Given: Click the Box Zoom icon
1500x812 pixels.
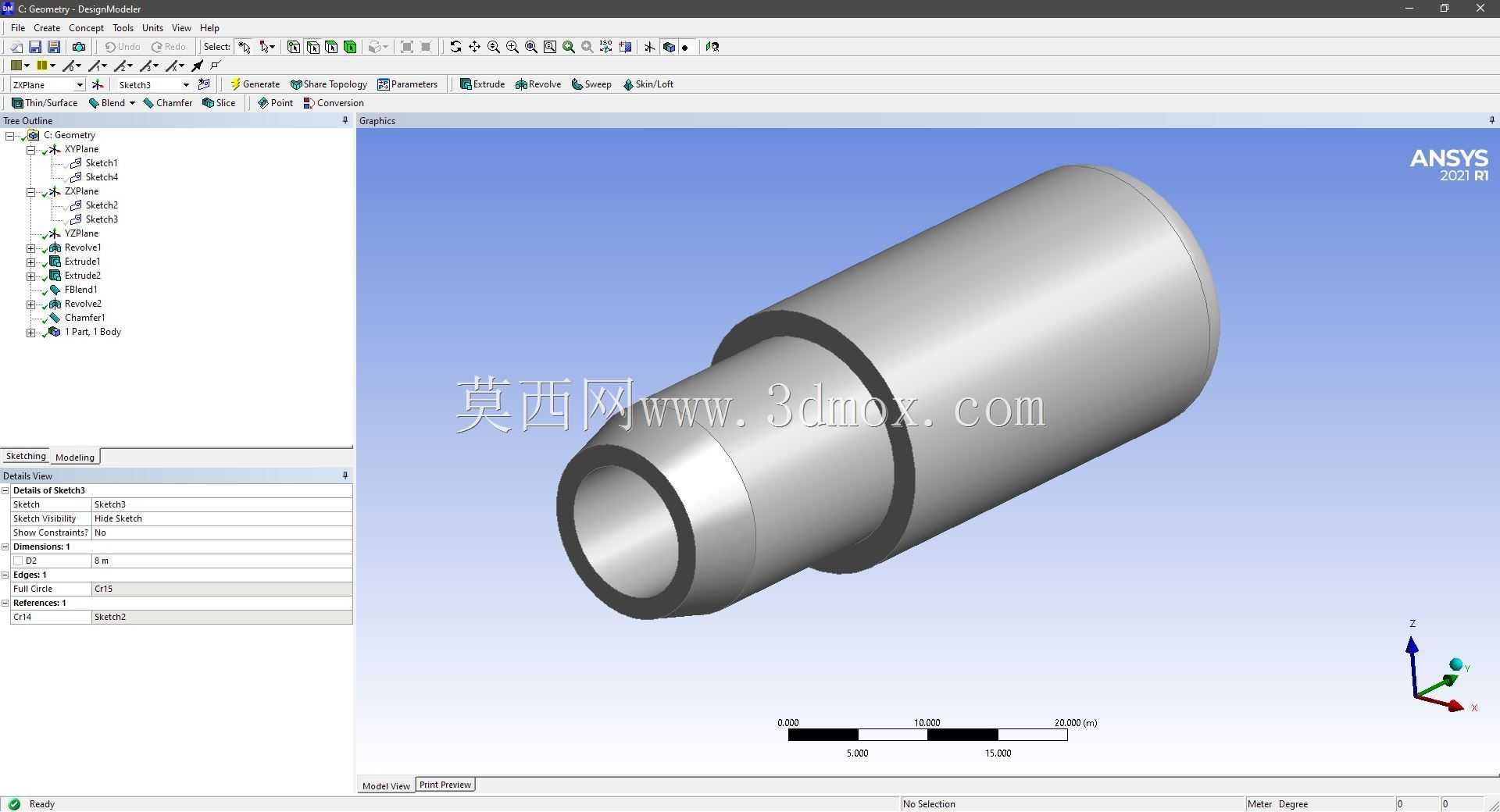Looking at the screenshot, I should click(512, 47).
